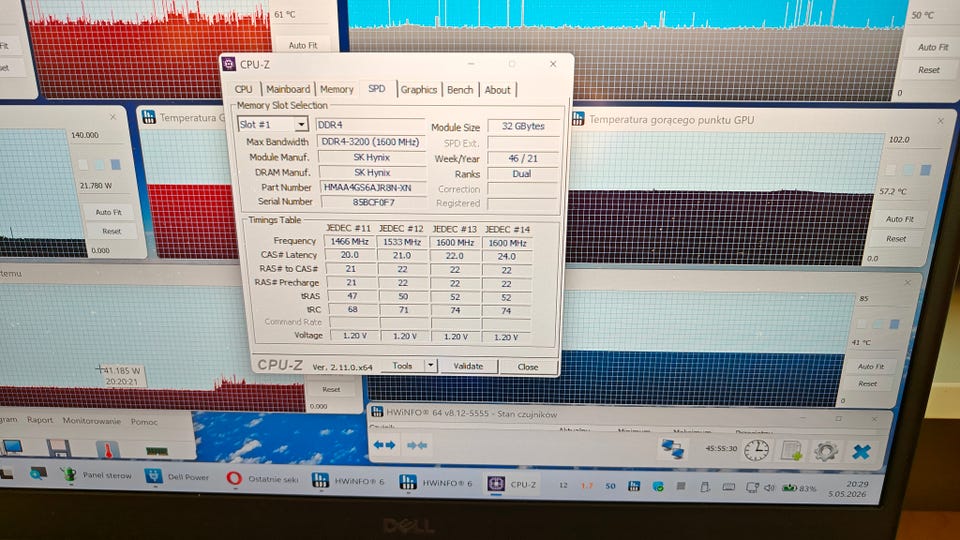Click Reset in the 41 °C graph window
The height and width of the screenshot is (540, 960).
click(x=867, y=383)
